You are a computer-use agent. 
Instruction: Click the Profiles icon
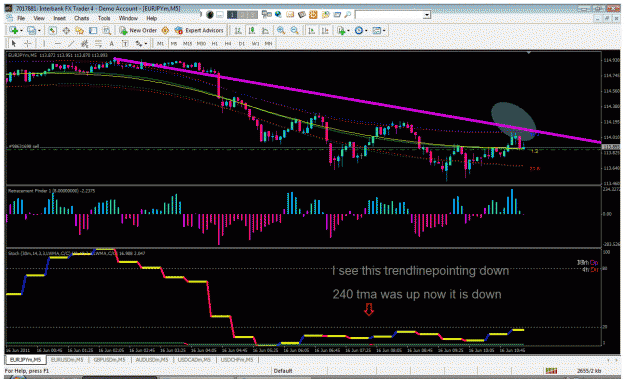pos(31,31)
